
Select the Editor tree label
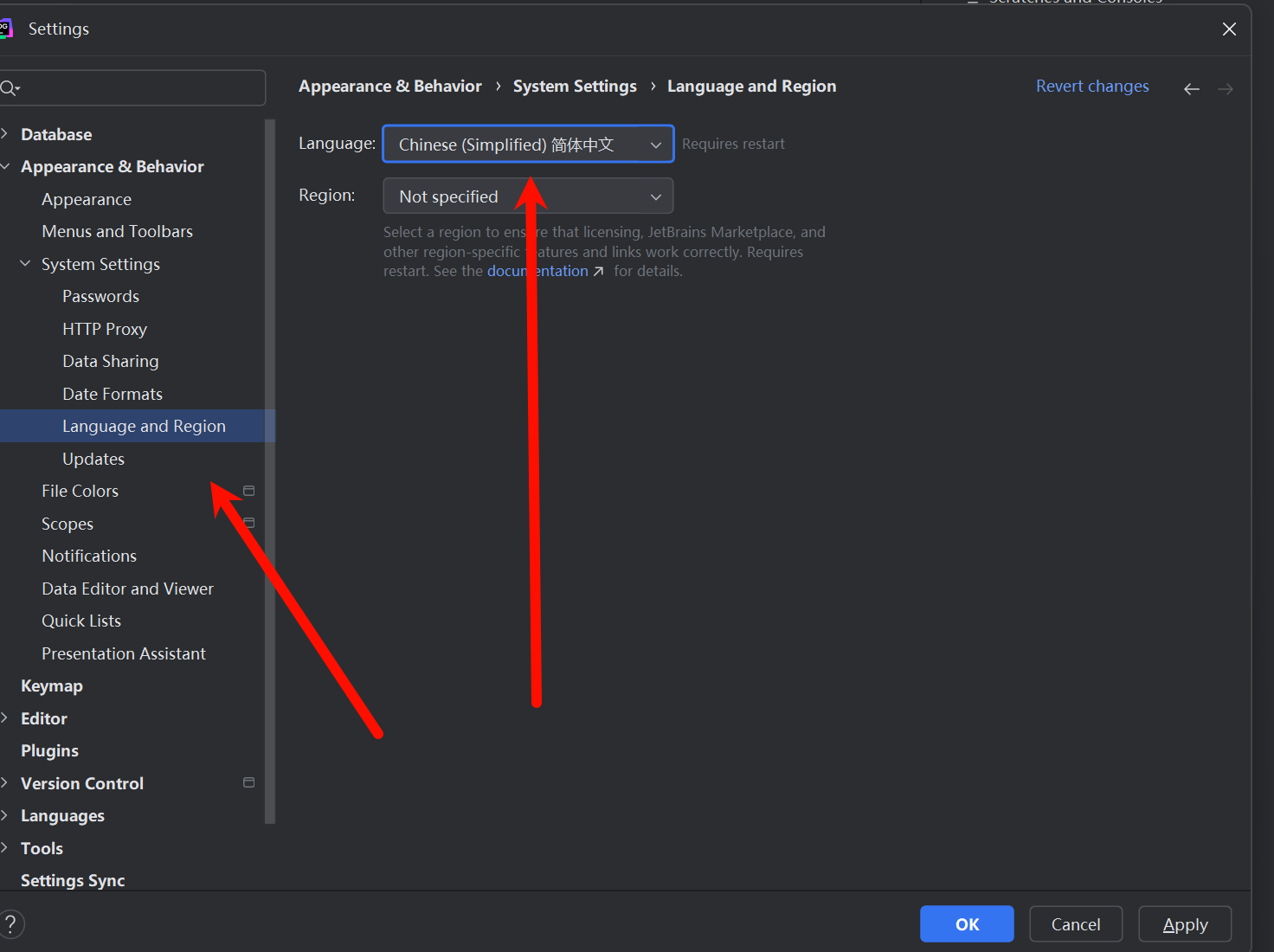[x=44, y=718]
